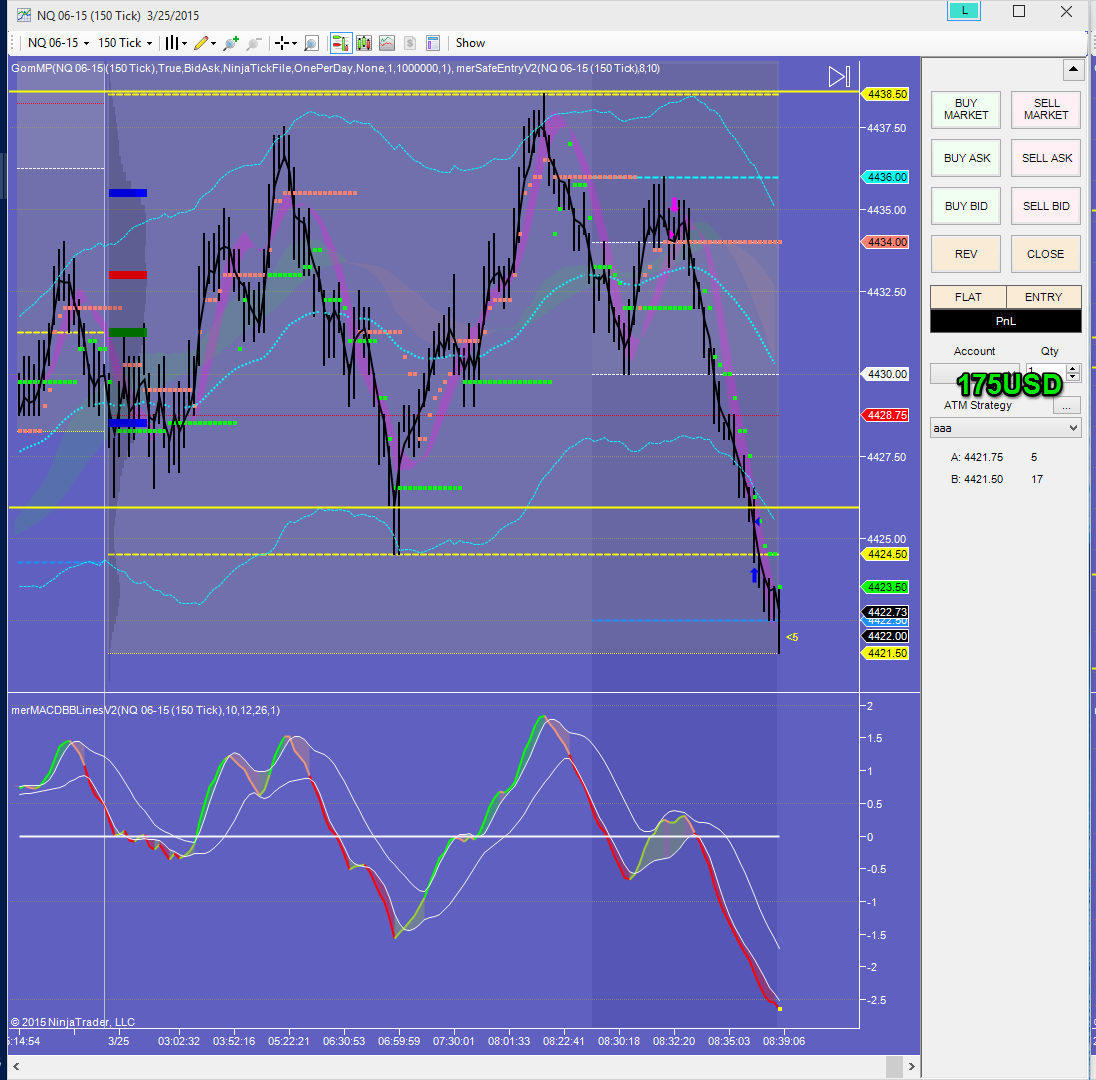The image size is (1096, 1080).
Task: Open the strategies dollar icon
Action: (410, 43)
